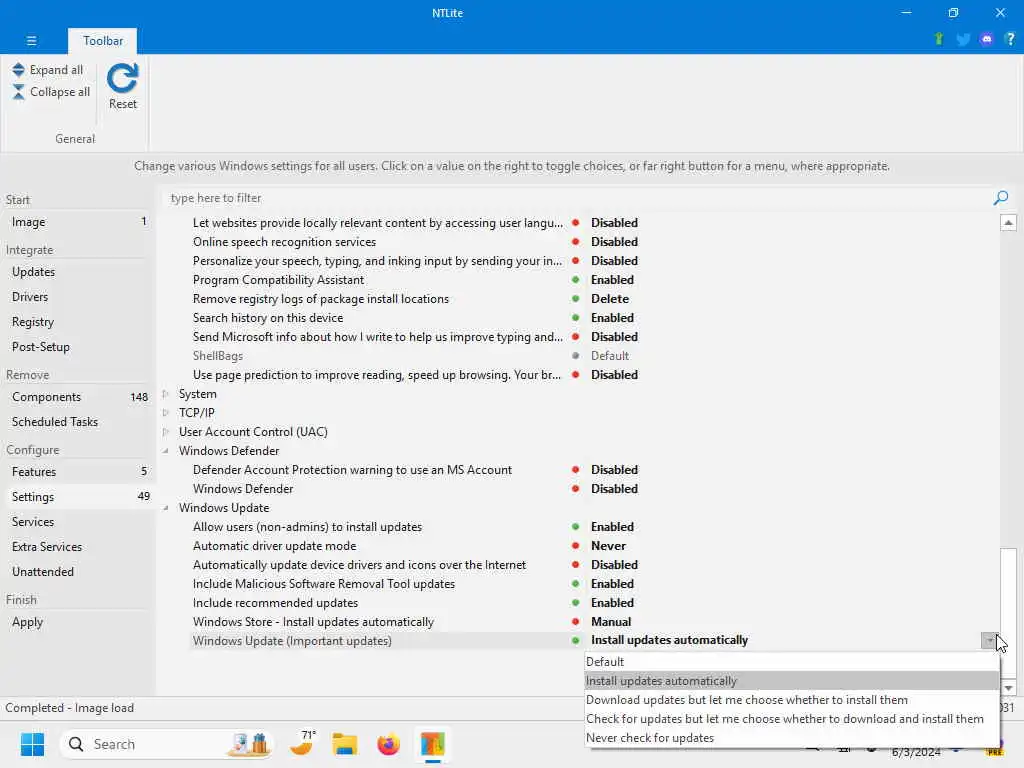Screen dimensions: 1024x768
Task: Choose Install updates automatically in dropdown list
Action: click(792, 680)
